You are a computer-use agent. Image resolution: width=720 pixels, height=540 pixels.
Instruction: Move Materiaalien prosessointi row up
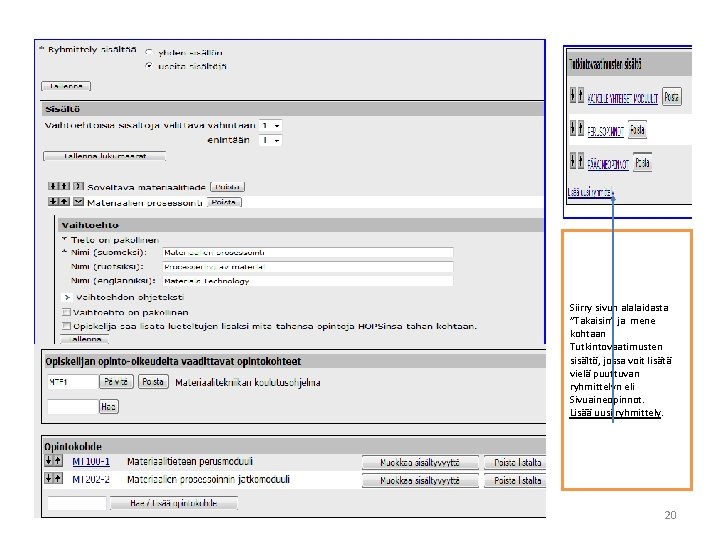click(65, 202)
